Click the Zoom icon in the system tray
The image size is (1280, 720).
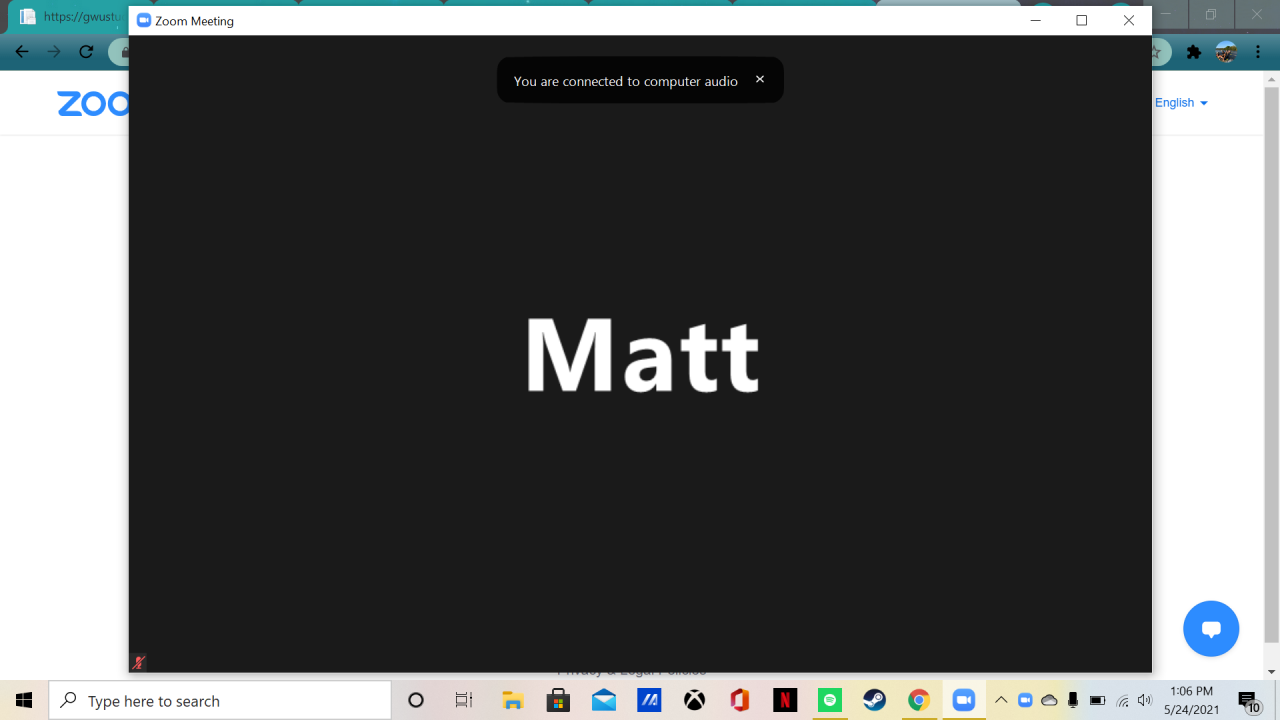click(x=1025, y=700)
